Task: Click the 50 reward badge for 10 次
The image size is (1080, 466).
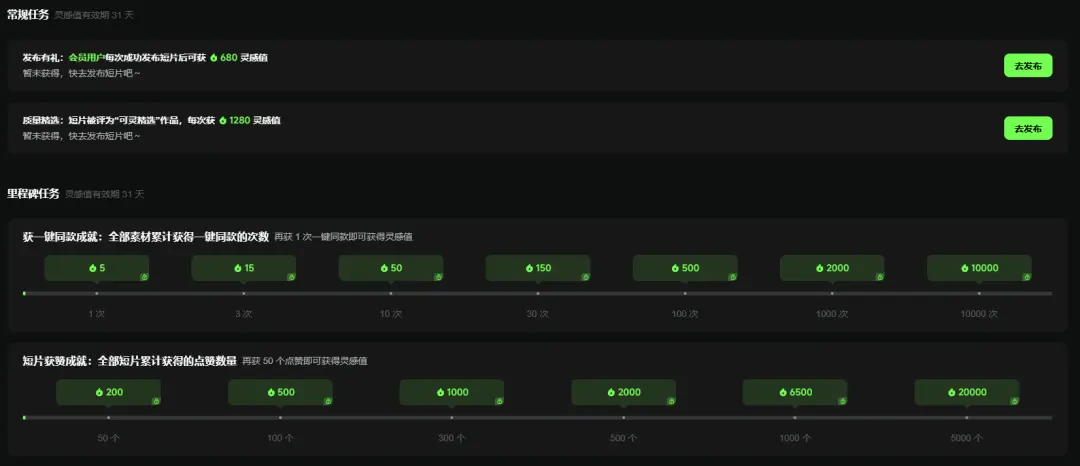Action: [390, 268]
